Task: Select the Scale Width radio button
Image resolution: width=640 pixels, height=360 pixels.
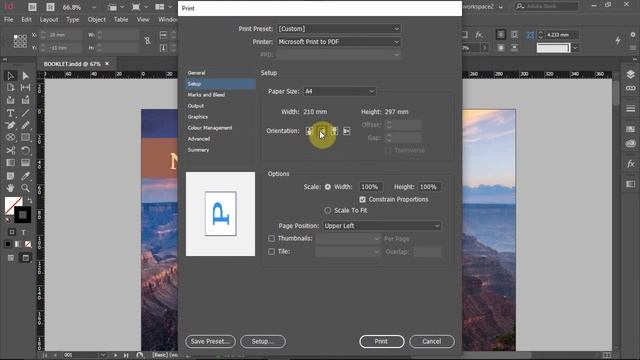Action: coord(328,187)
